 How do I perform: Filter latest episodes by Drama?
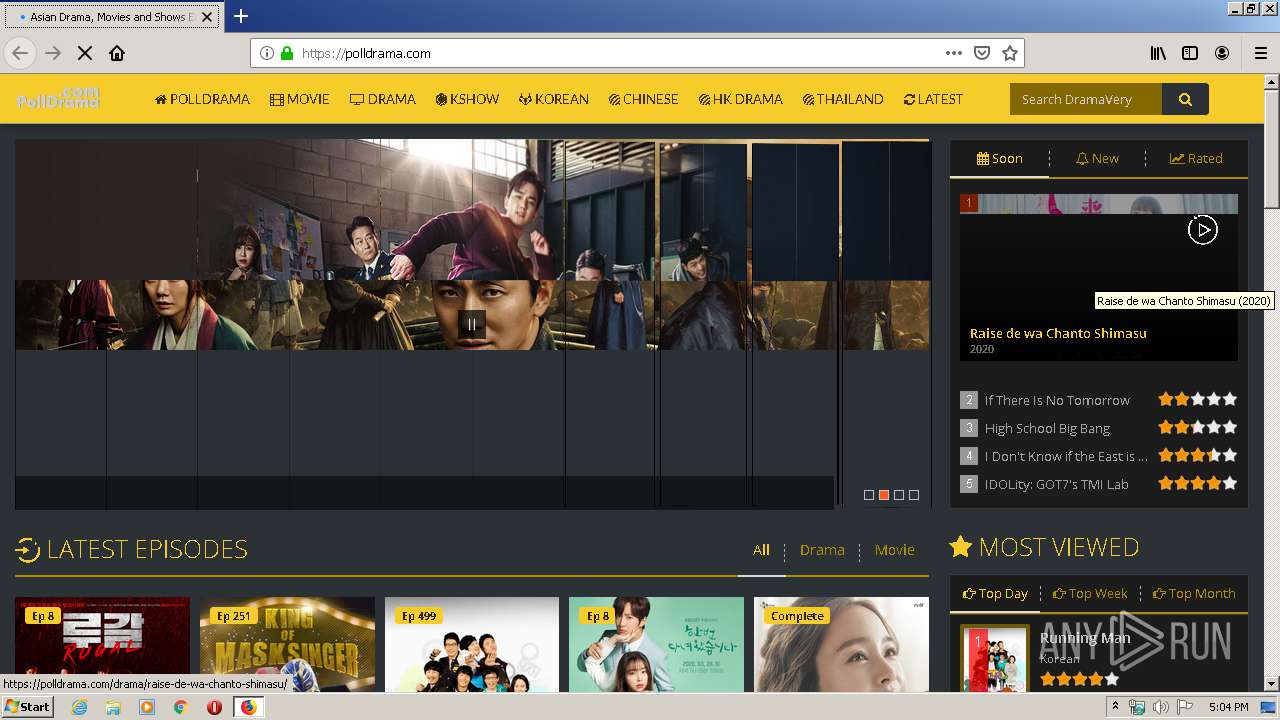pyautogui.click(x=822, y=549)
